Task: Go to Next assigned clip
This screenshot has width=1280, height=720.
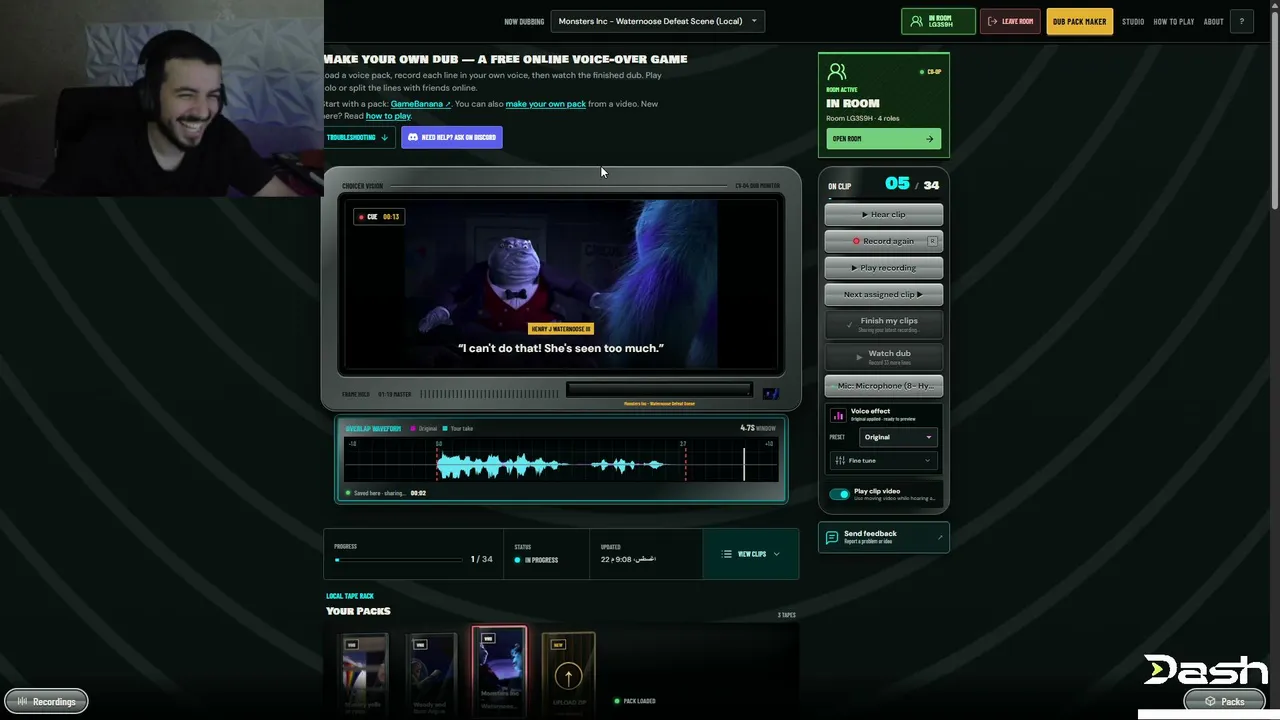Action: tap(884, 294)
